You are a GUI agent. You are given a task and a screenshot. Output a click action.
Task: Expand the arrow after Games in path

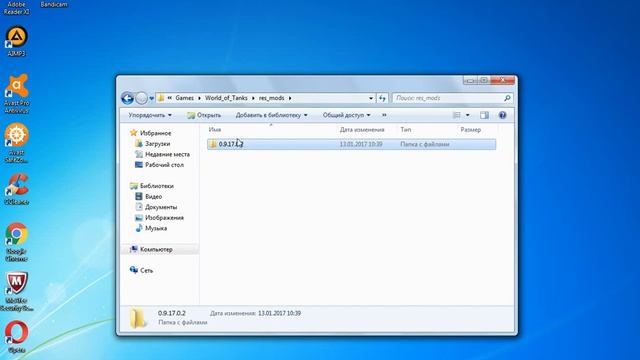pyautogui.click(x=200, y=98)
